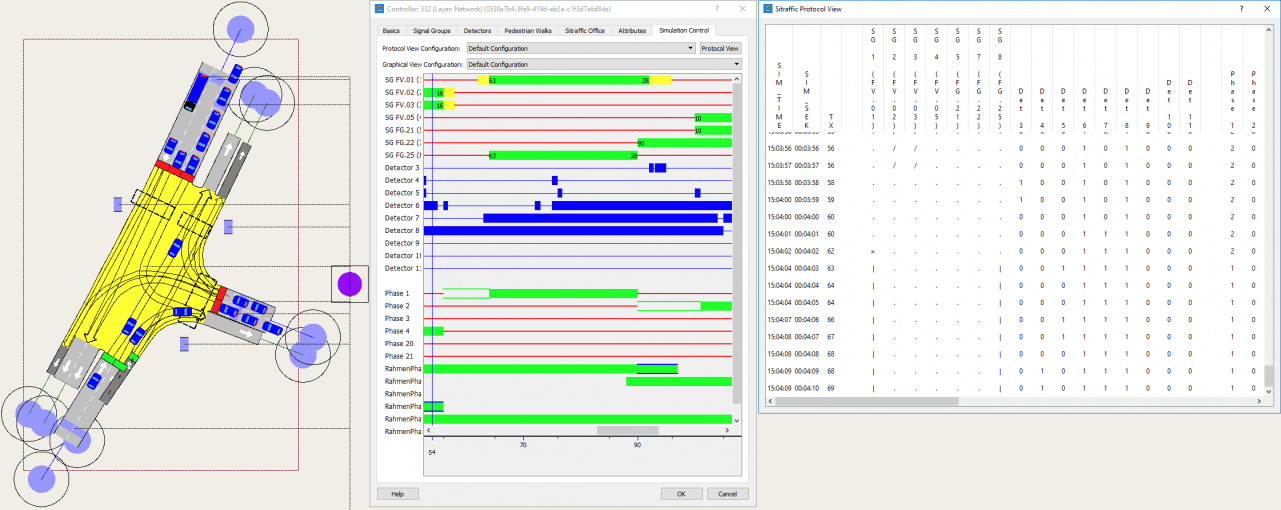1281x510 pixels.
Task: Click the yellow SG FV.02 segment after 16
Action: [449, 92]
